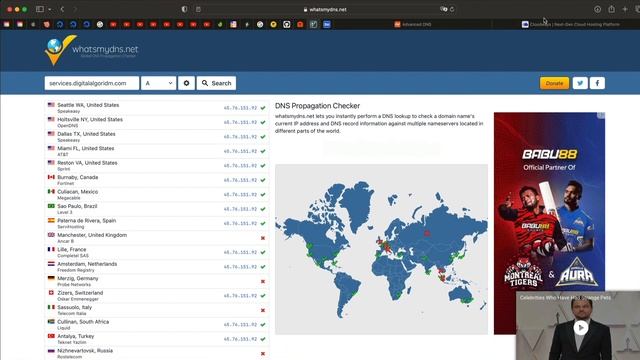The height and width of the screenshot is (360, 640).
Task: Open the Behance pinned tab
Action: (327, 24)
